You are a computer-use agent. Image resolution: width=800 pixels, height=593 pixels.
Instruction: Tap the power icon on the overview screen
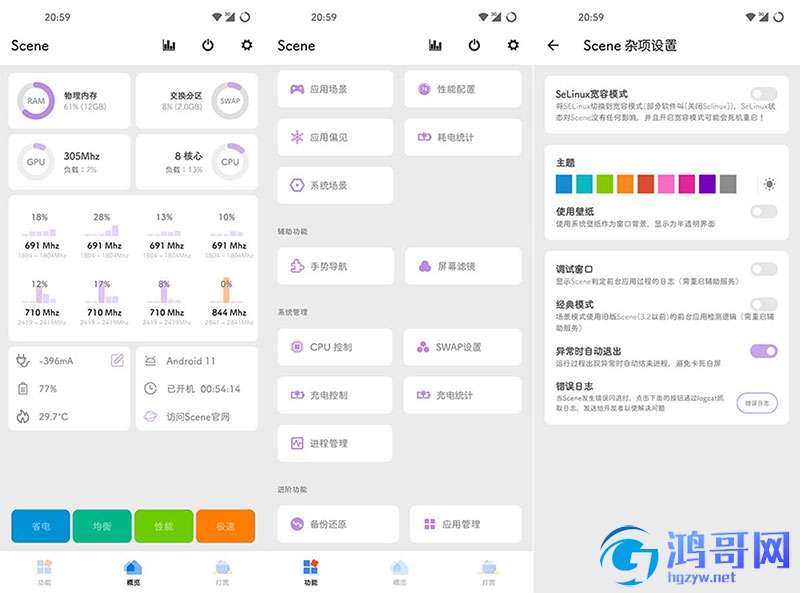pyautogui.click(x=208, y=45)
